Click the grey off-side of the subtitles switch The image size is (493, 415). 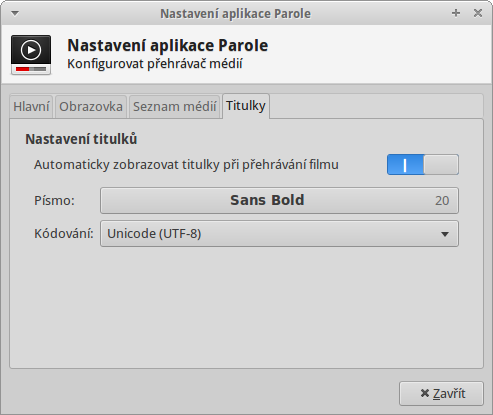441,164
